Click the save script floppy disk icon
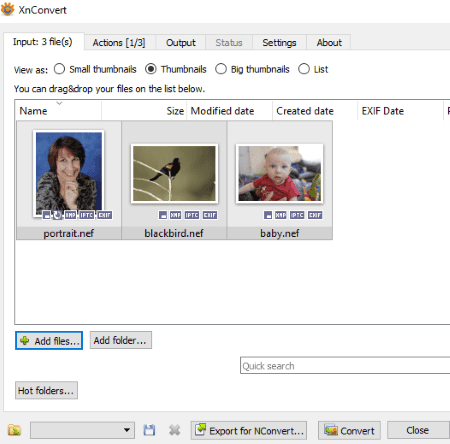Viewport: 450px width, 444px height. pyautogui.click(x=149, y=430)
